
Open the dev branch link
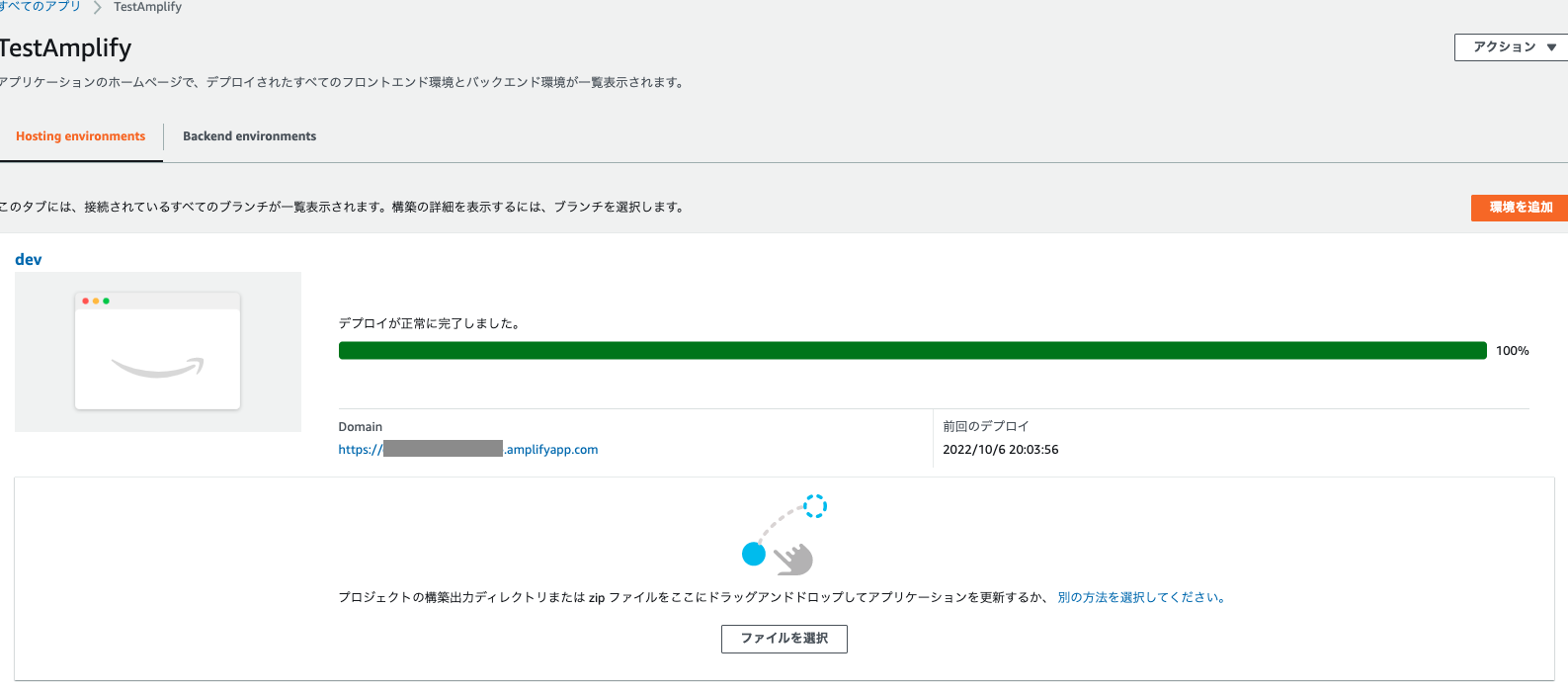(29, 259)
